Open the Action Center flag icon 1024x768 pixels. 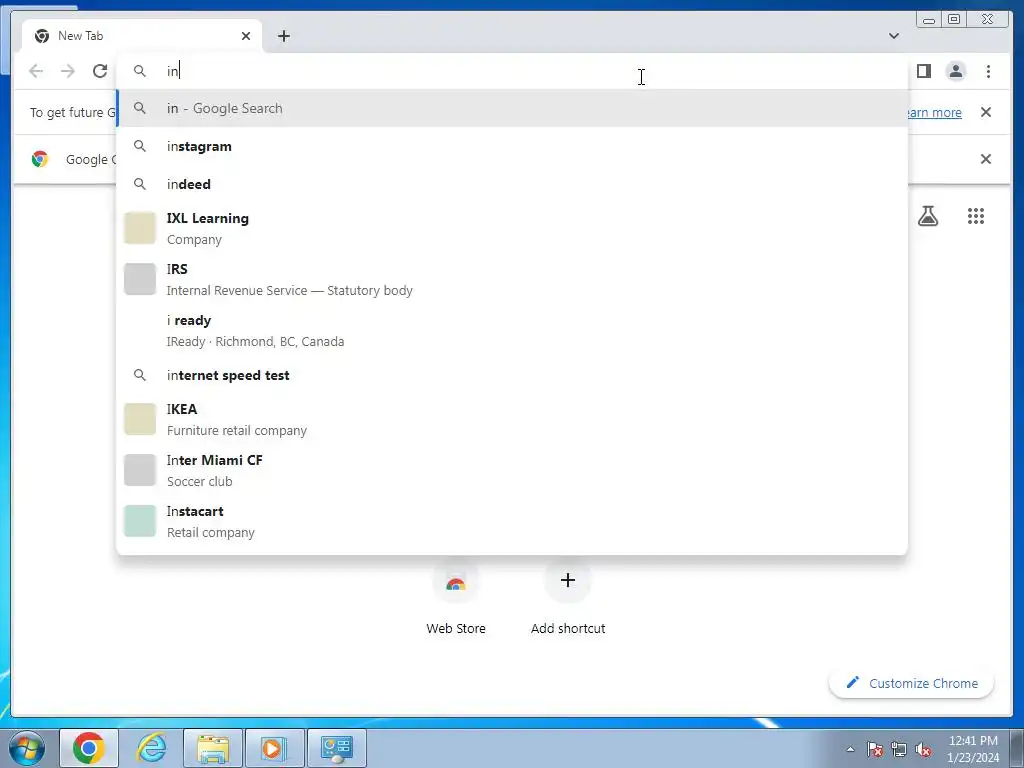[875, 749]
